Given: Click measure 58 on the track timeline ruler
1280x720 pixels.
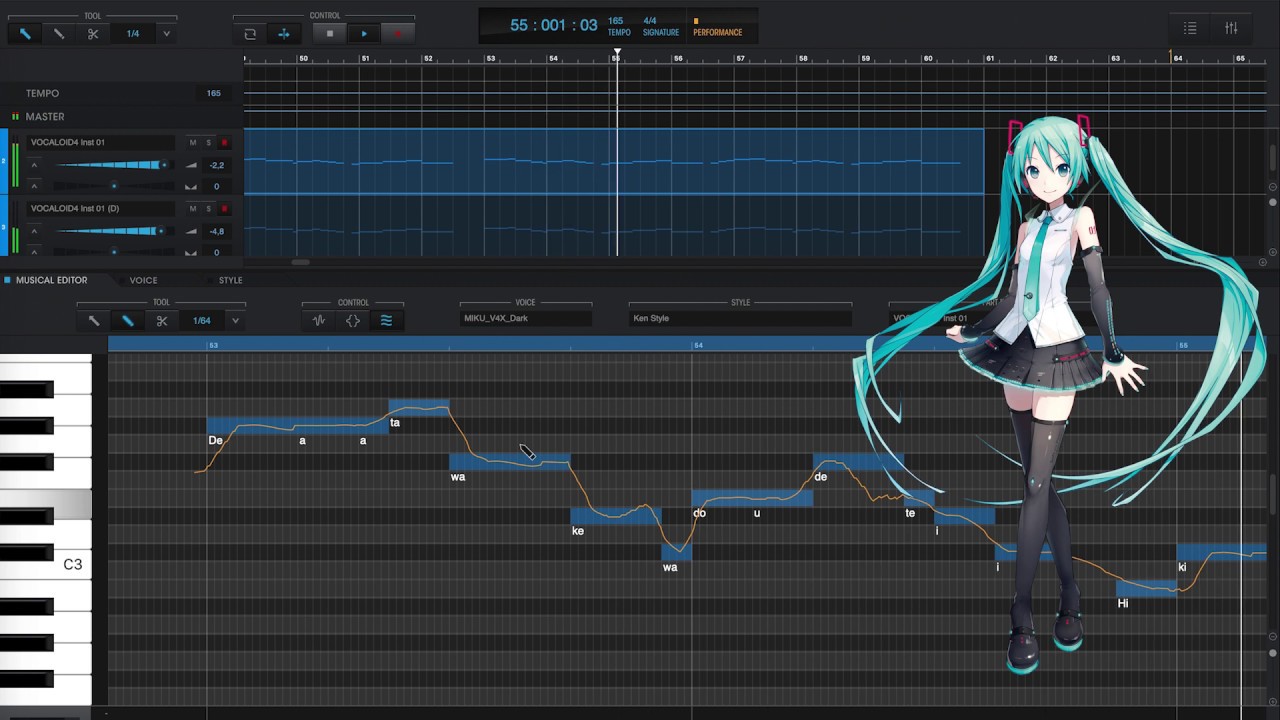Looking at the screenshot, I should tap(803, 59).
